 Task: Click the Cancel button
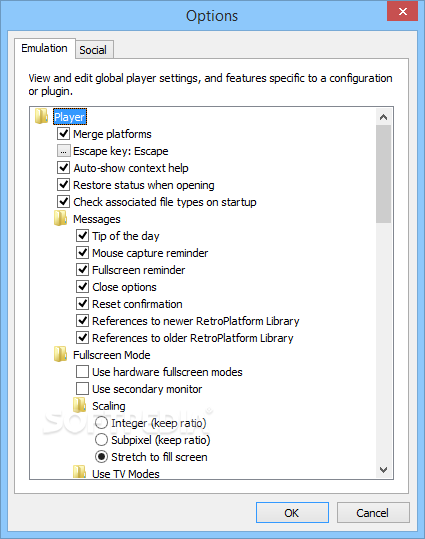point(373,513)
